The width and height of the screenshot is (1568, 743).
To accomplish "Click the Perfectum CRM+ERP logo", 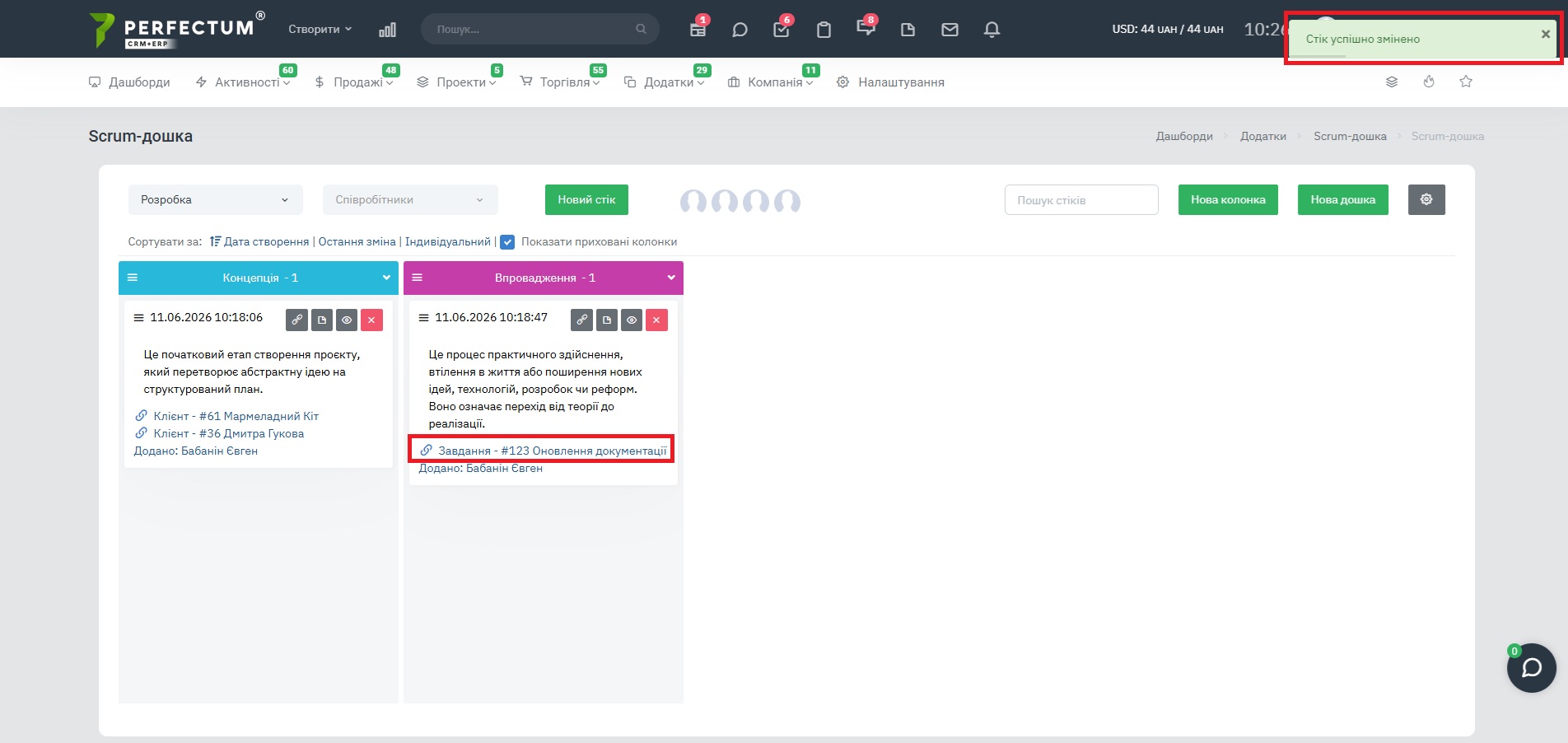I will tap(177, 30).
